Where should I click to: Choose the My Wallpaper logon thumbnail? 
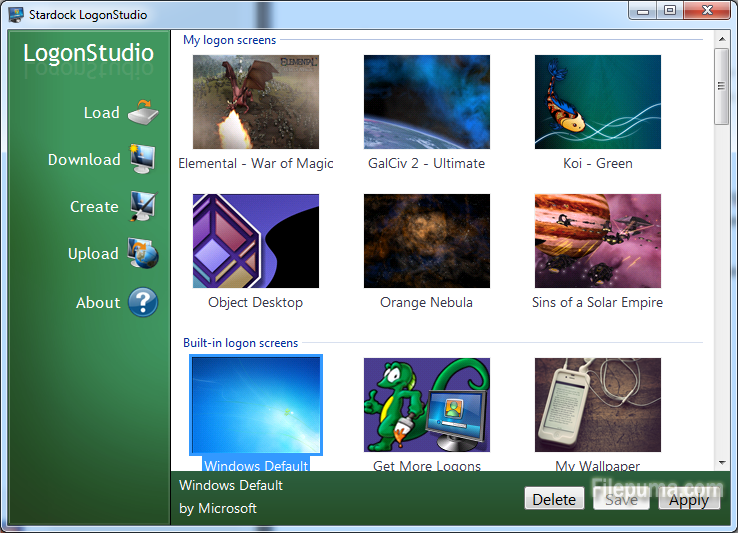click(x=597, y=405)
